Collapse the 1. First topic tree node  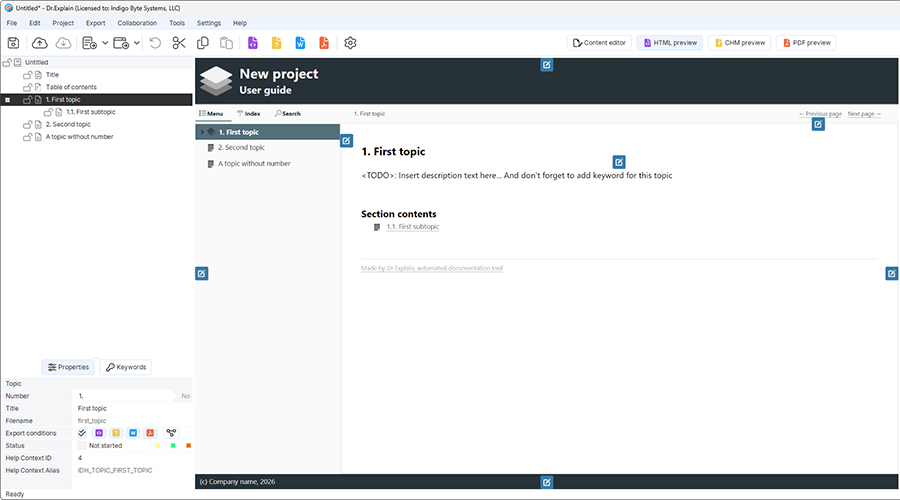(7, 100)
